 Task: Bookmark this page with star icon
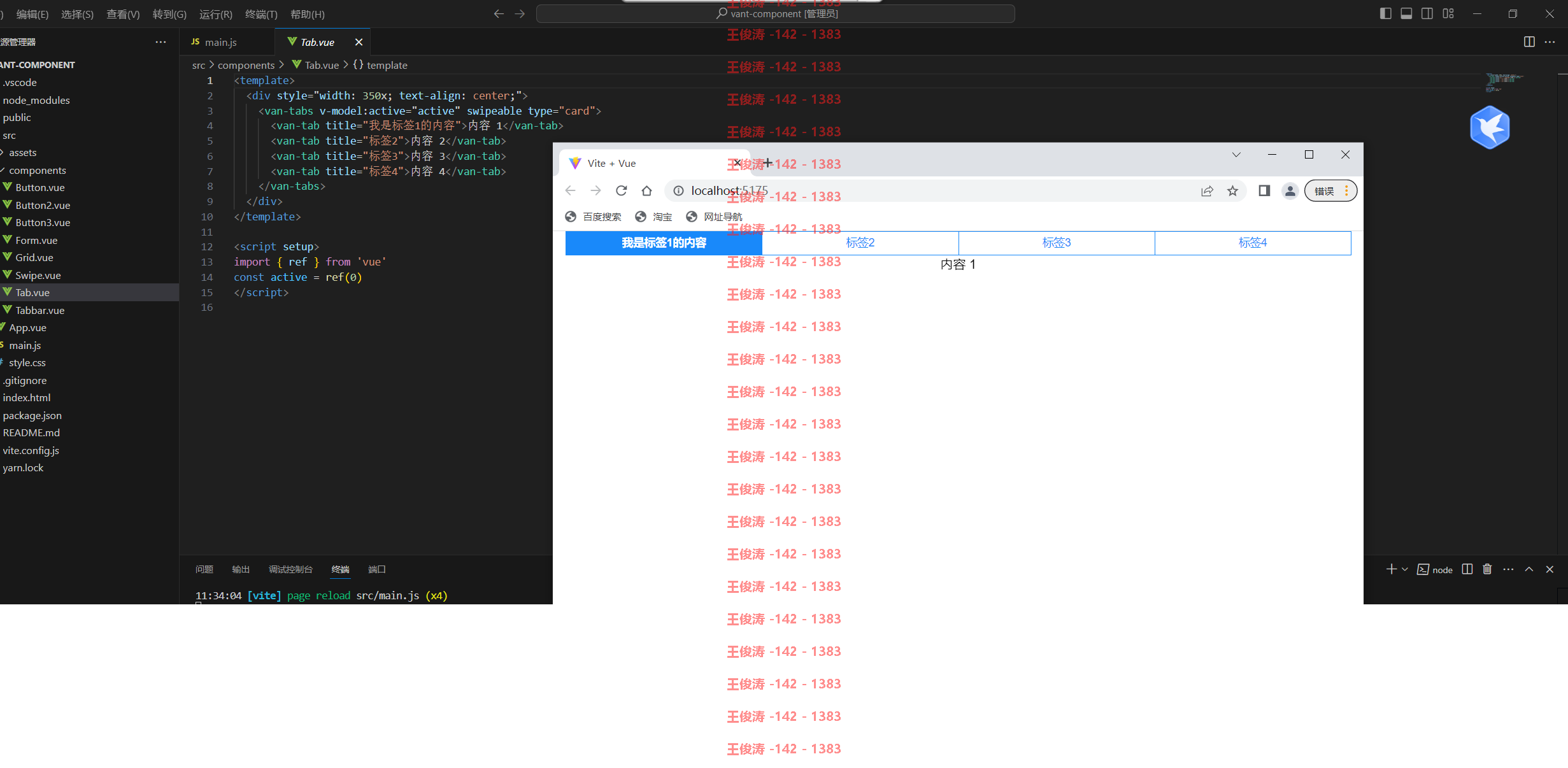pos(1232,191)
